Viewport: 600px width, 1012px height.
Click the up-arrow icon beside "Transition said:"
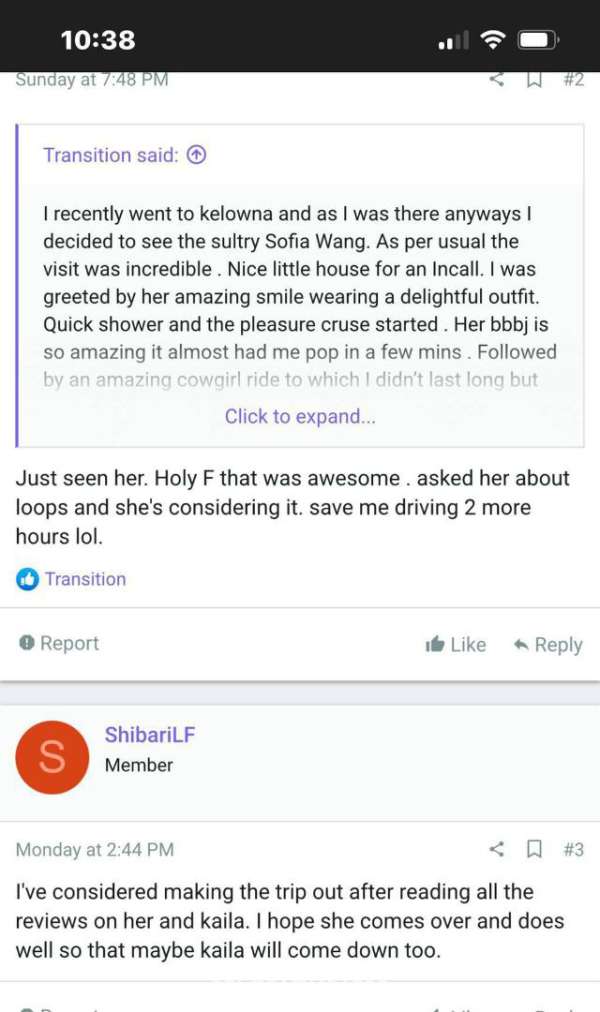197,155
